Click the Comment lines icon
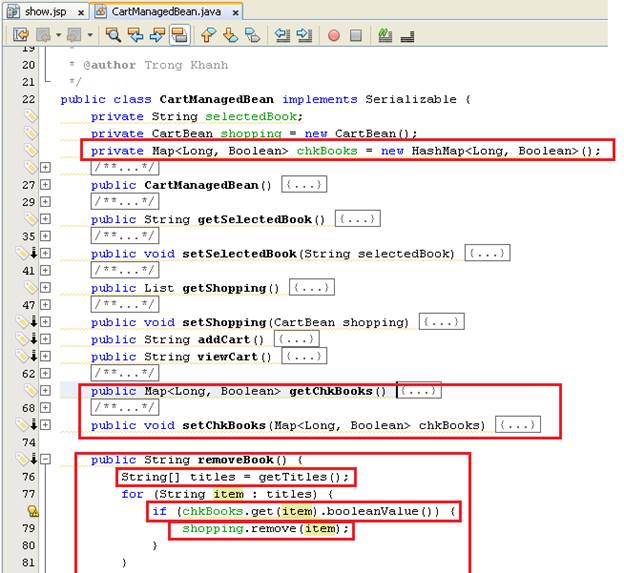 385,35
